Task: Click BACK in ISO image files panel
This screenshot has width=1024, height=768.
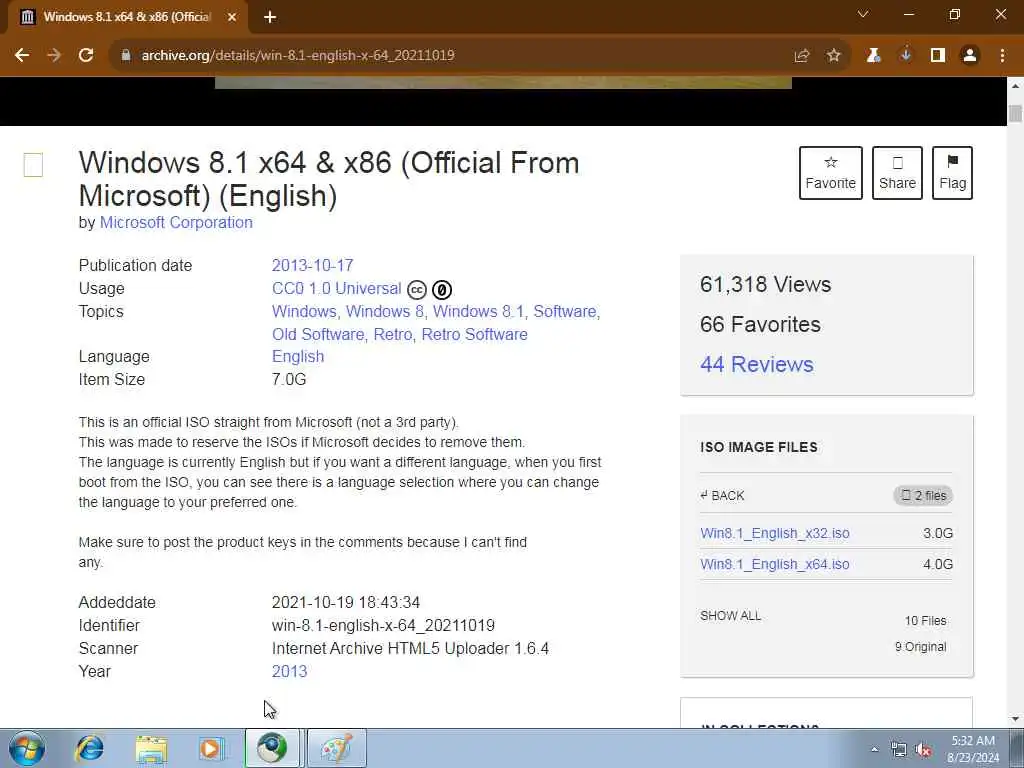Action: click(722, 496)
